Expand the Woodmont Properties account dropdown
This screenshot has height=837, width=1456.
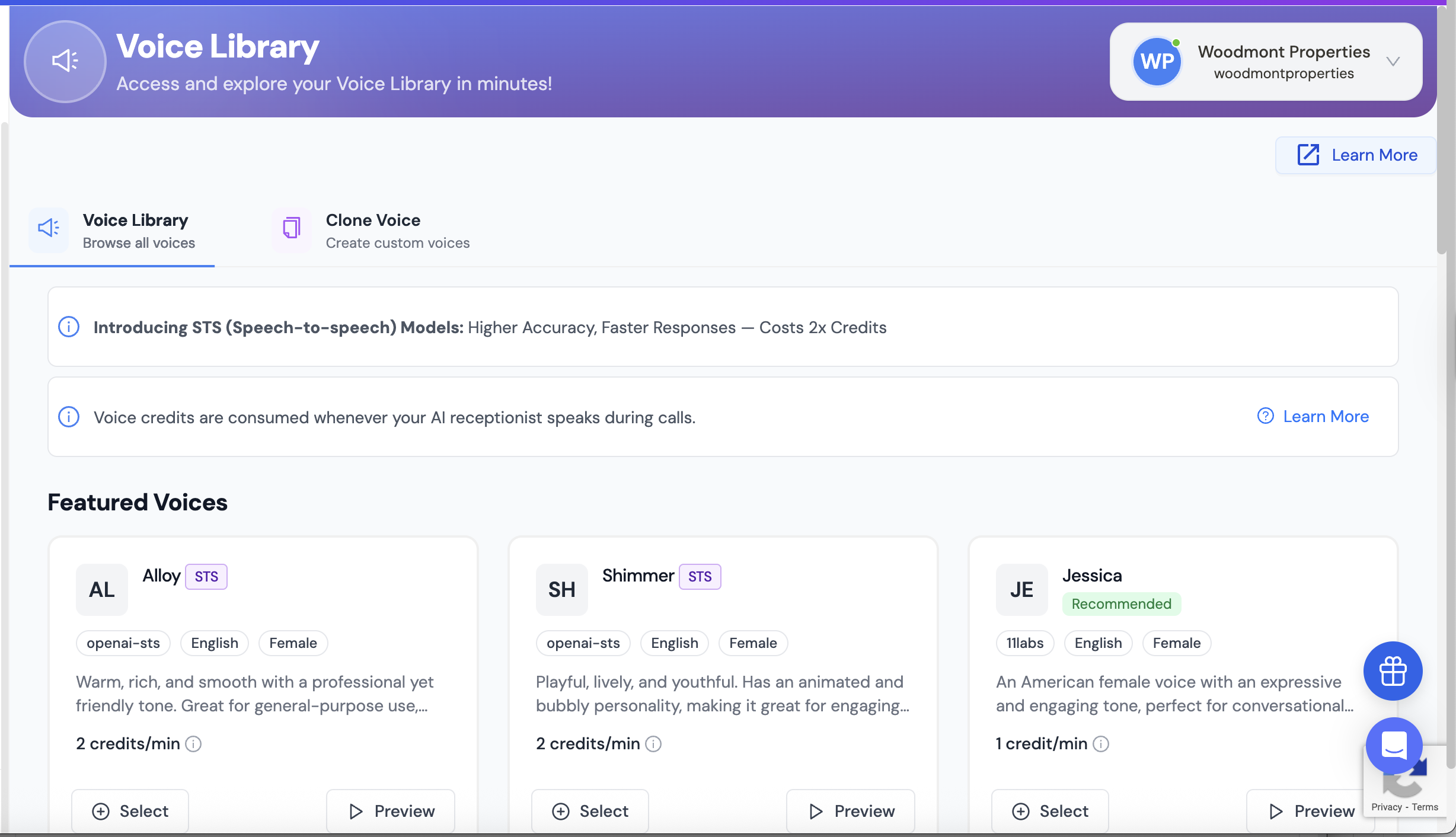(1393, 62)
